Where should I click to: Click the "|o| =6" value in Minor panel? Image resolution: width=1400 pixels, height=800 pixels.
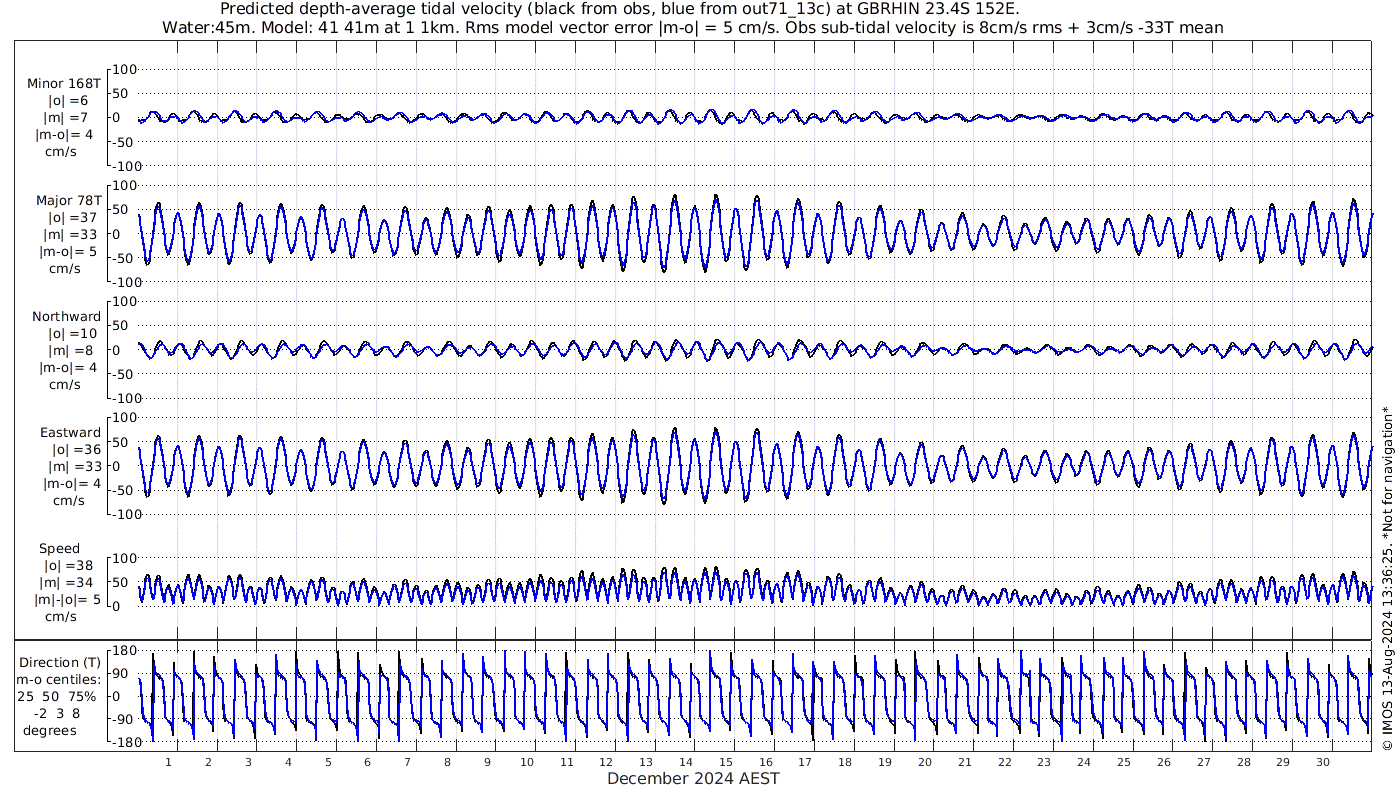[67, 101]
